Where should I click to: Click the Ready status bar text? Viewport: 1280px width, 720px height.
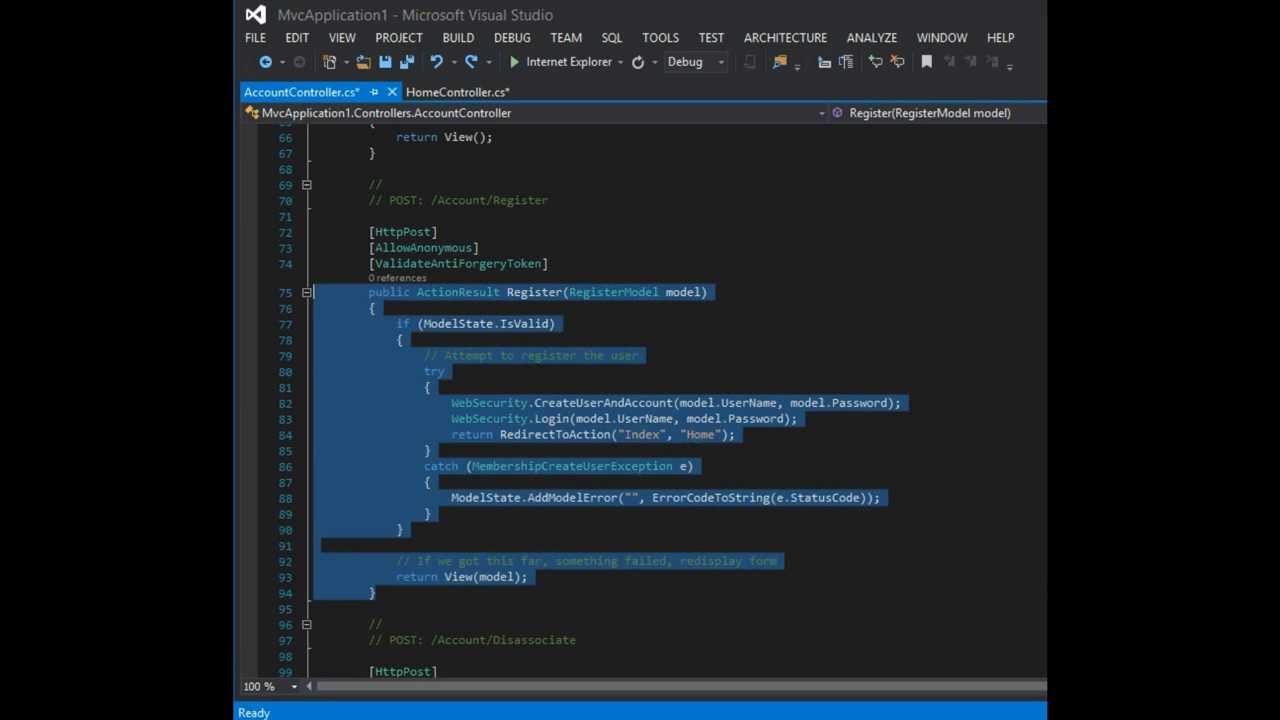coord(254,713)
